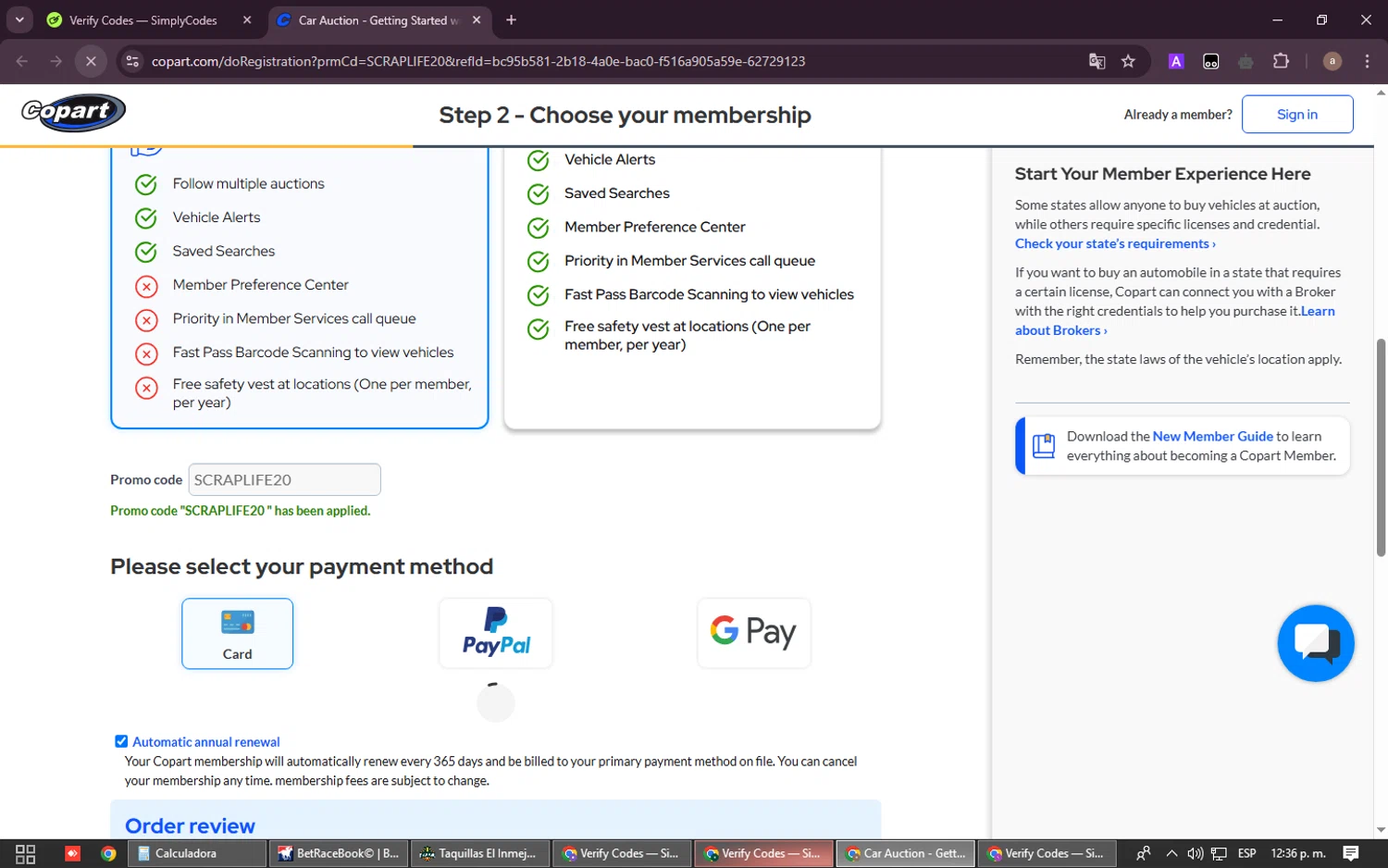1388x868 pixels.
Task: Click the translate page icon
Action: pos(1097,61)
